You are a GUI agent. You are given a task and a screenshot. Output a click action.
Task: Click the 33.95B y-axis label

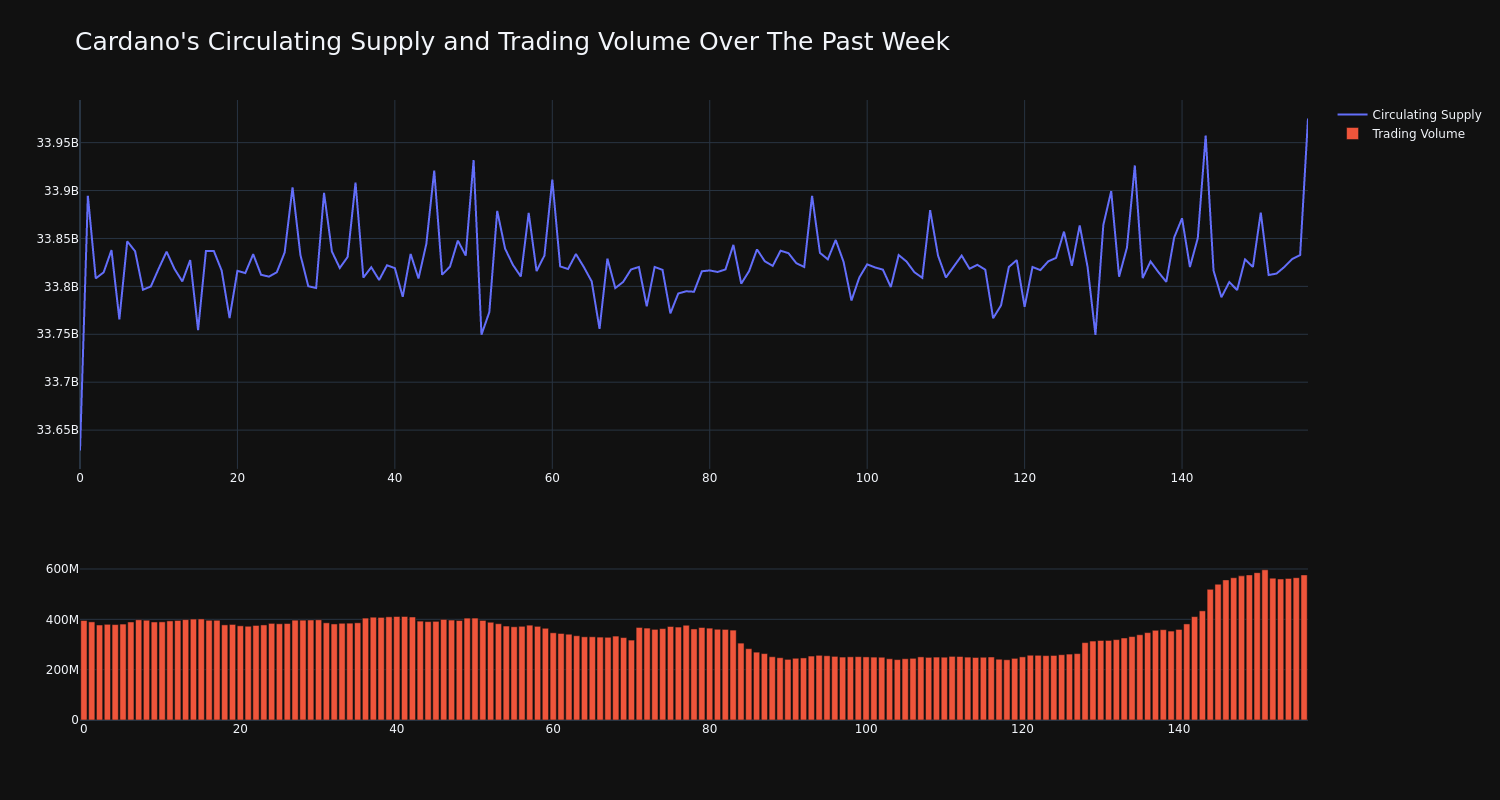coord(57,143)
